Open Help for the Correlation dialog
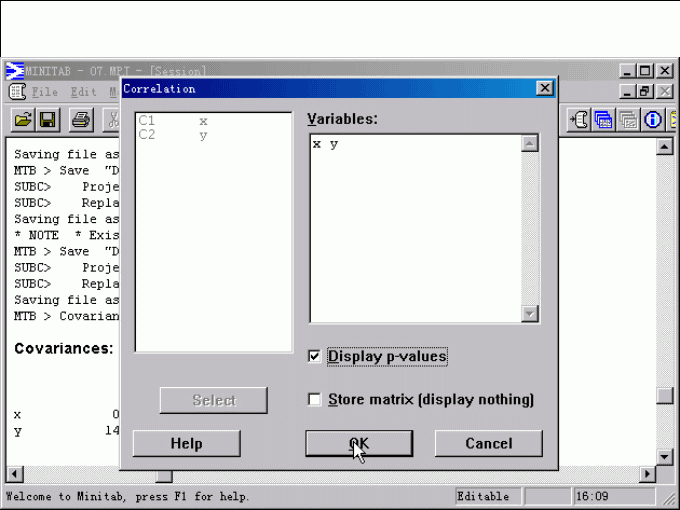Image resolution: width=680 pixels, height=510 pixels. tap(186, 443)
